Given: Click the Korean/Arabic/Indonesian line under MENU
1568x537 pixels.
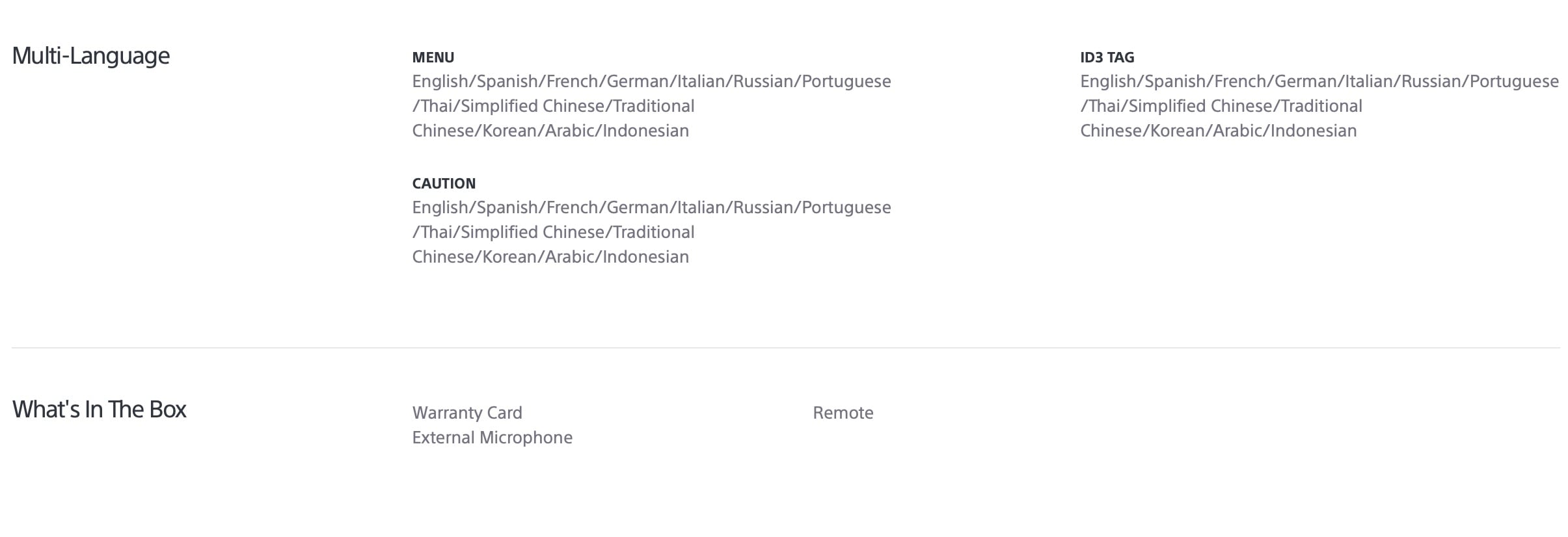Looking at the screenshot, I should [x=550, y=131].
